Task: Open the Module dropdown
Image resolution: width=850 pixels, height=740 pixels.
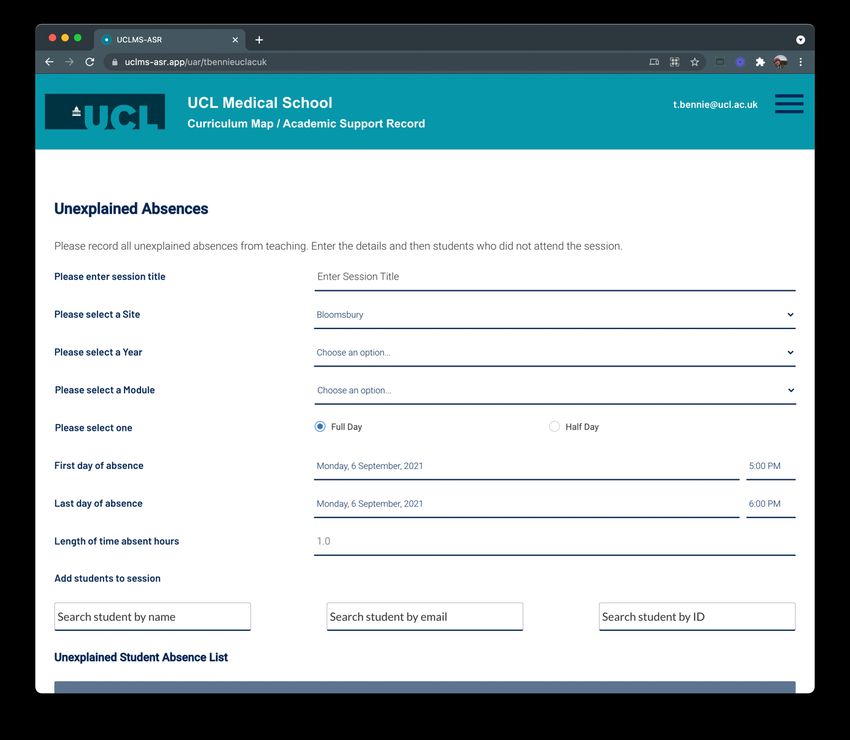Action: [x=555, y=391]
